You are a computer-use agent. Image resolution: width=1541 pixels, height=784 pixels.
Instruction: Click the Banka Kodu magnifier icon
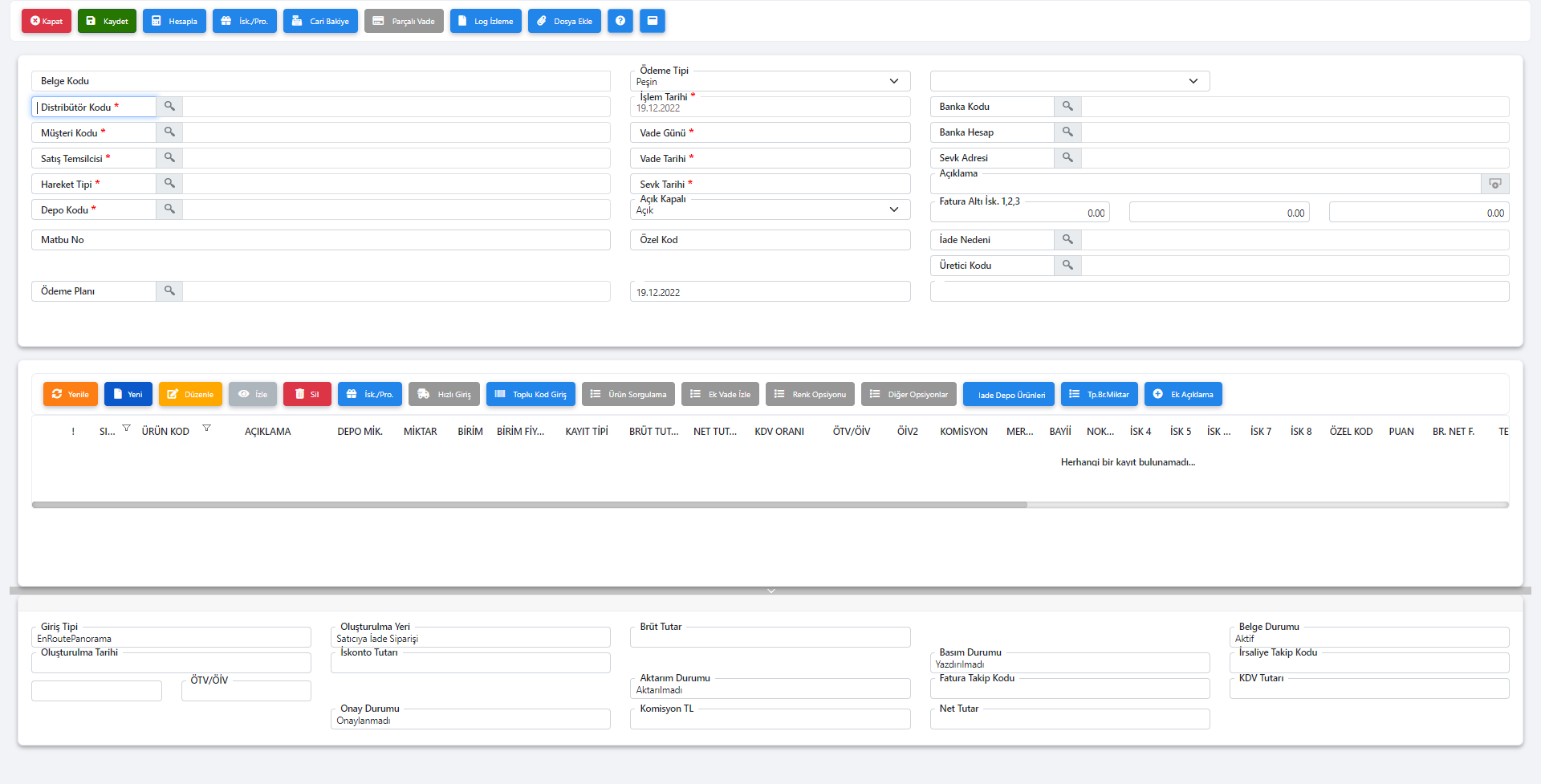pyautogui.click(x=1067, y=107)
